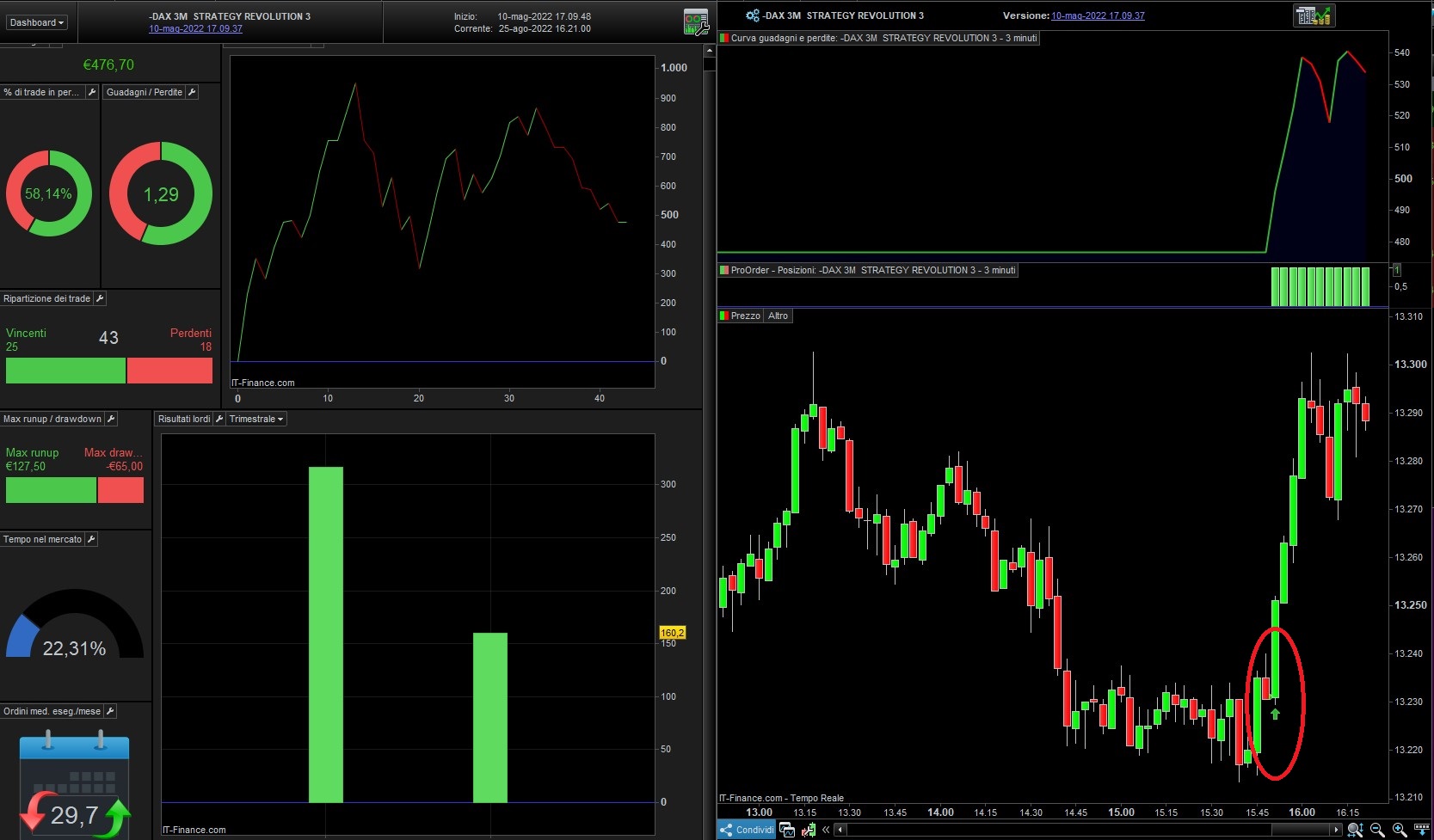The width and height of the screenshot is (1434, 840).
Task: Click the Max runup / drawdown widget title
Action: point(52,419)
